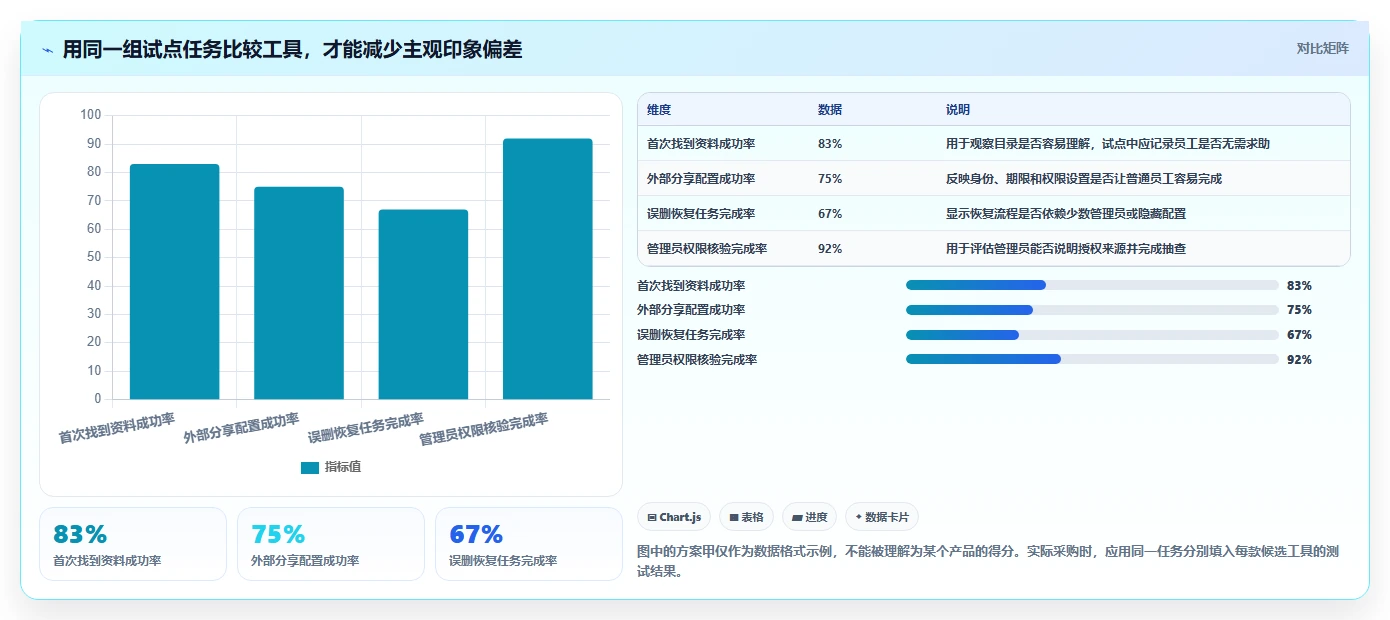Click description starting 反映身份、期限和权限设置
1390x620 pixels.
(x=1084, y=179)
